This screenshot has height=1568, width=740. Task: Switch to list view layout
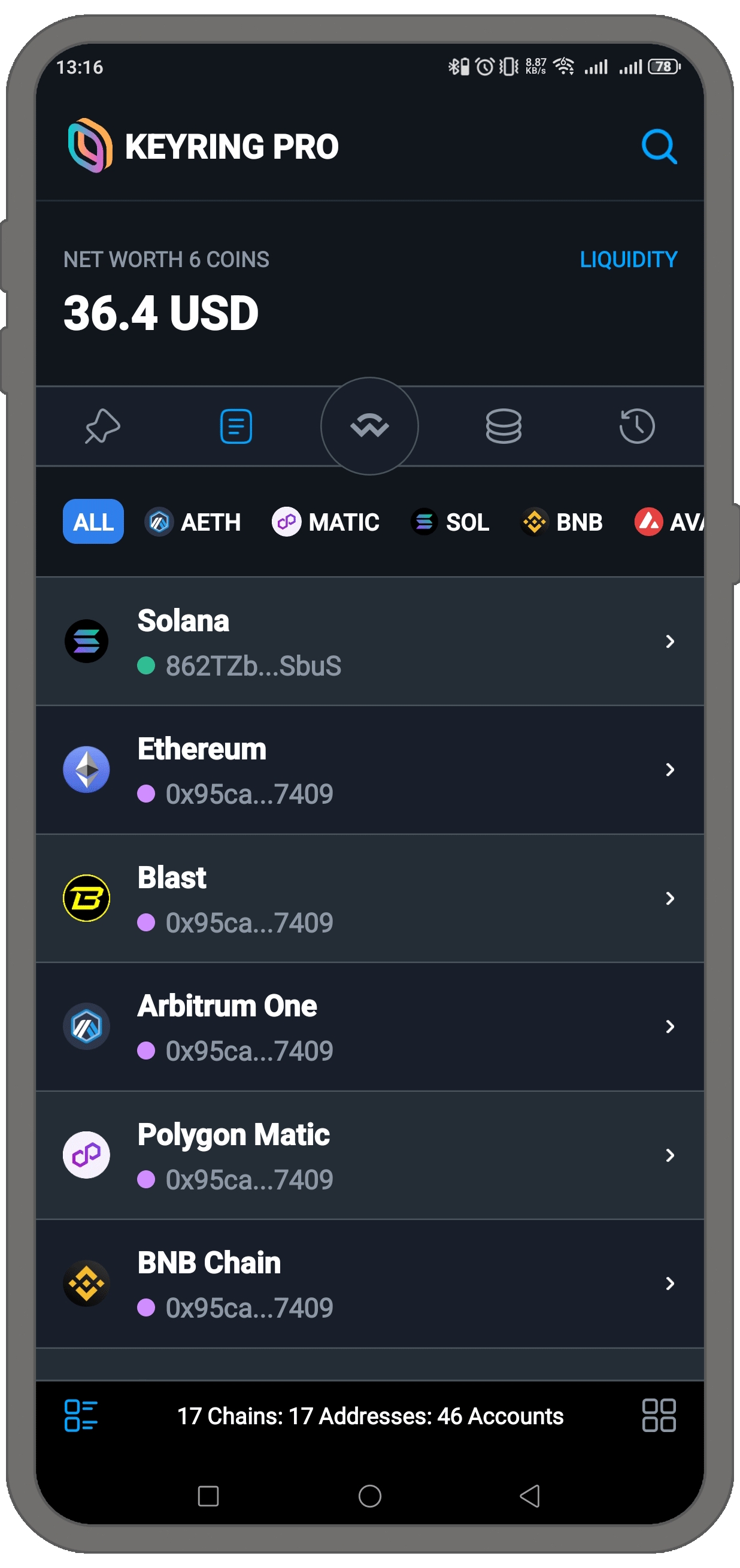pyautogui.click(x=81, y=1415)
